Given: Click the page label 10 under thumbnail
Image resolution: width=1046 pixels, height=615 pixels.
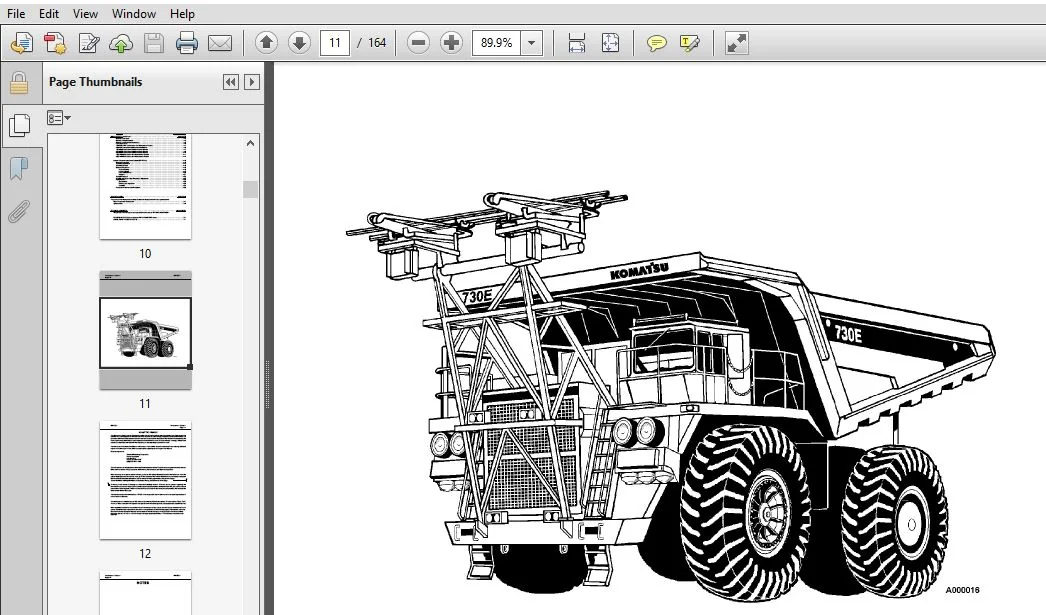Looking at the screenshot, I should (145, 253).
